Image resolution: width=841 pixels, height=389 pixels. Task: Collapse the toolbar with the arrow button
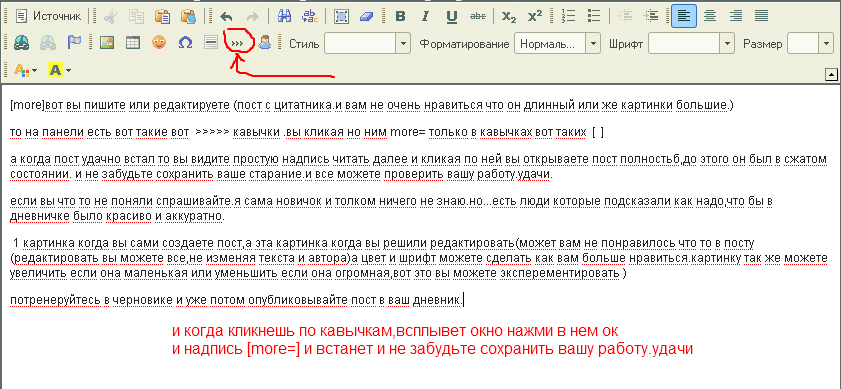[x=831, y=75]
